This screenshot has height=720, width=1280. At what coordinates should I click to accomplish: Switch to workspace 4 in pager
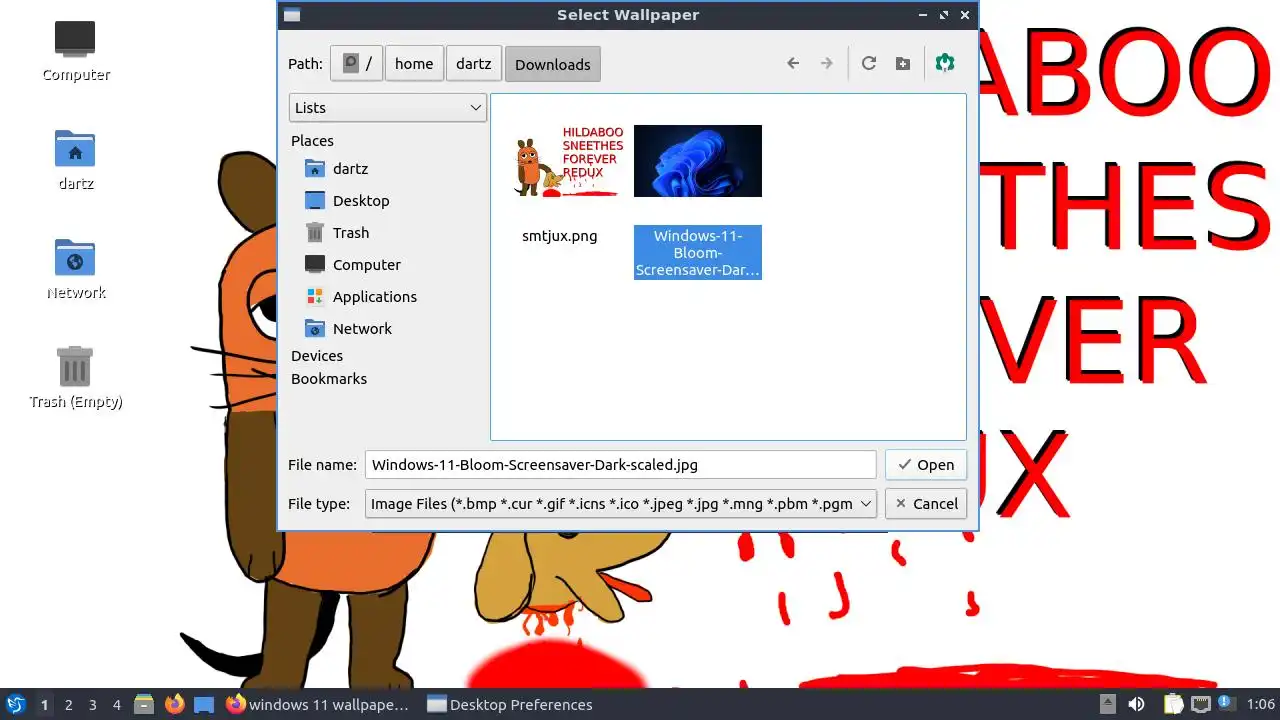[116, 705]
